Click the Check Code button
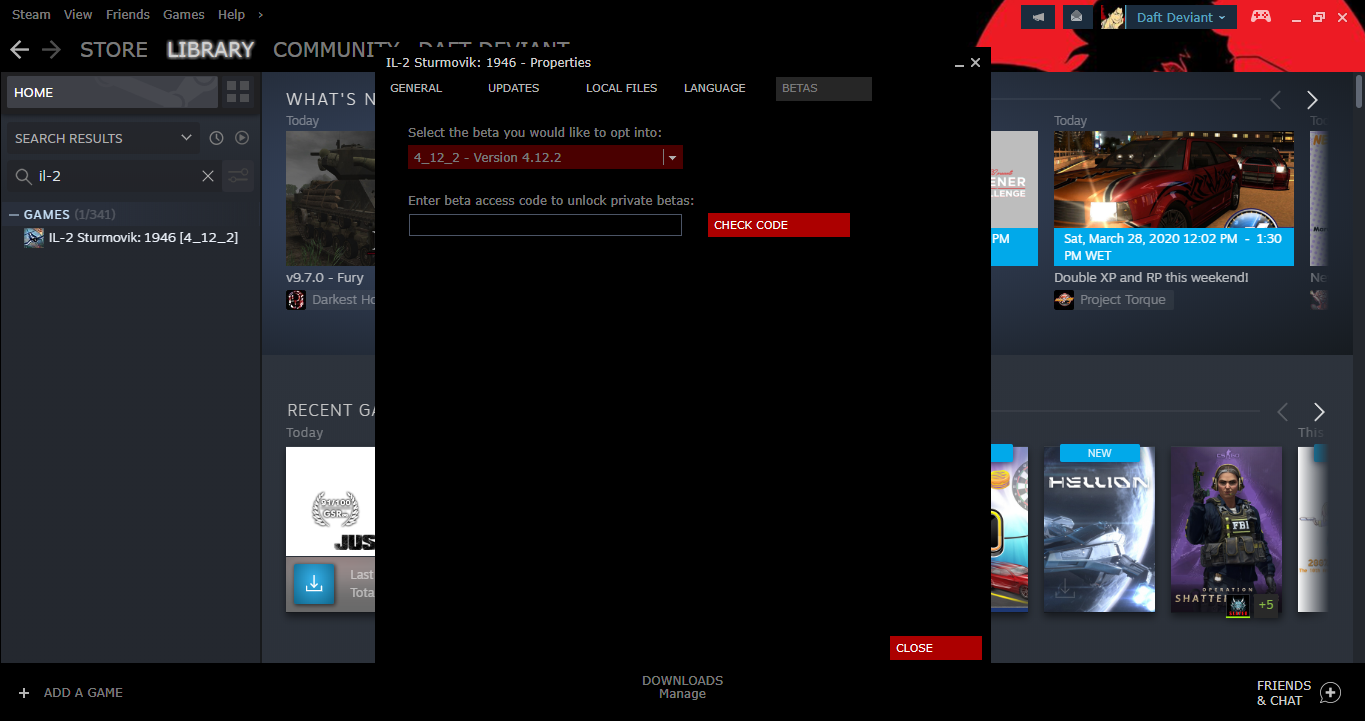The image size is (1365, 721). [779, 225]
